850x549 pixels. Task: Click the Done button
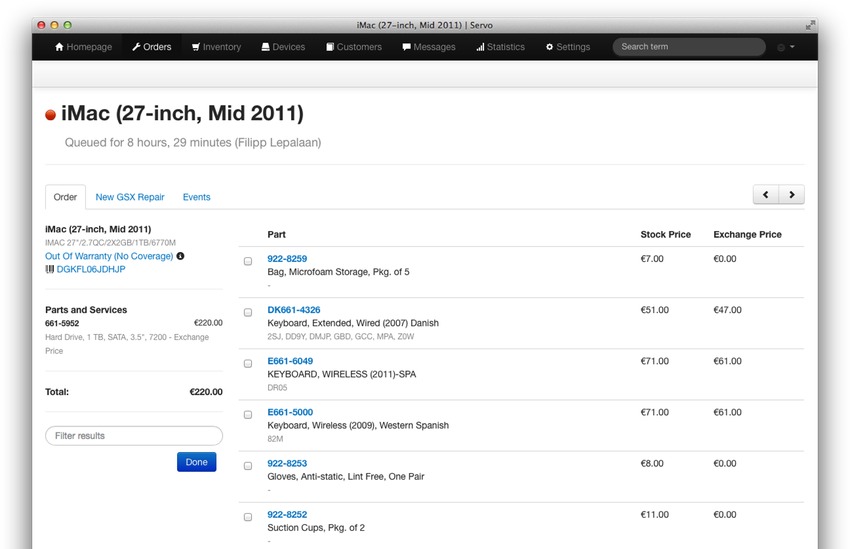pos(196,462)
